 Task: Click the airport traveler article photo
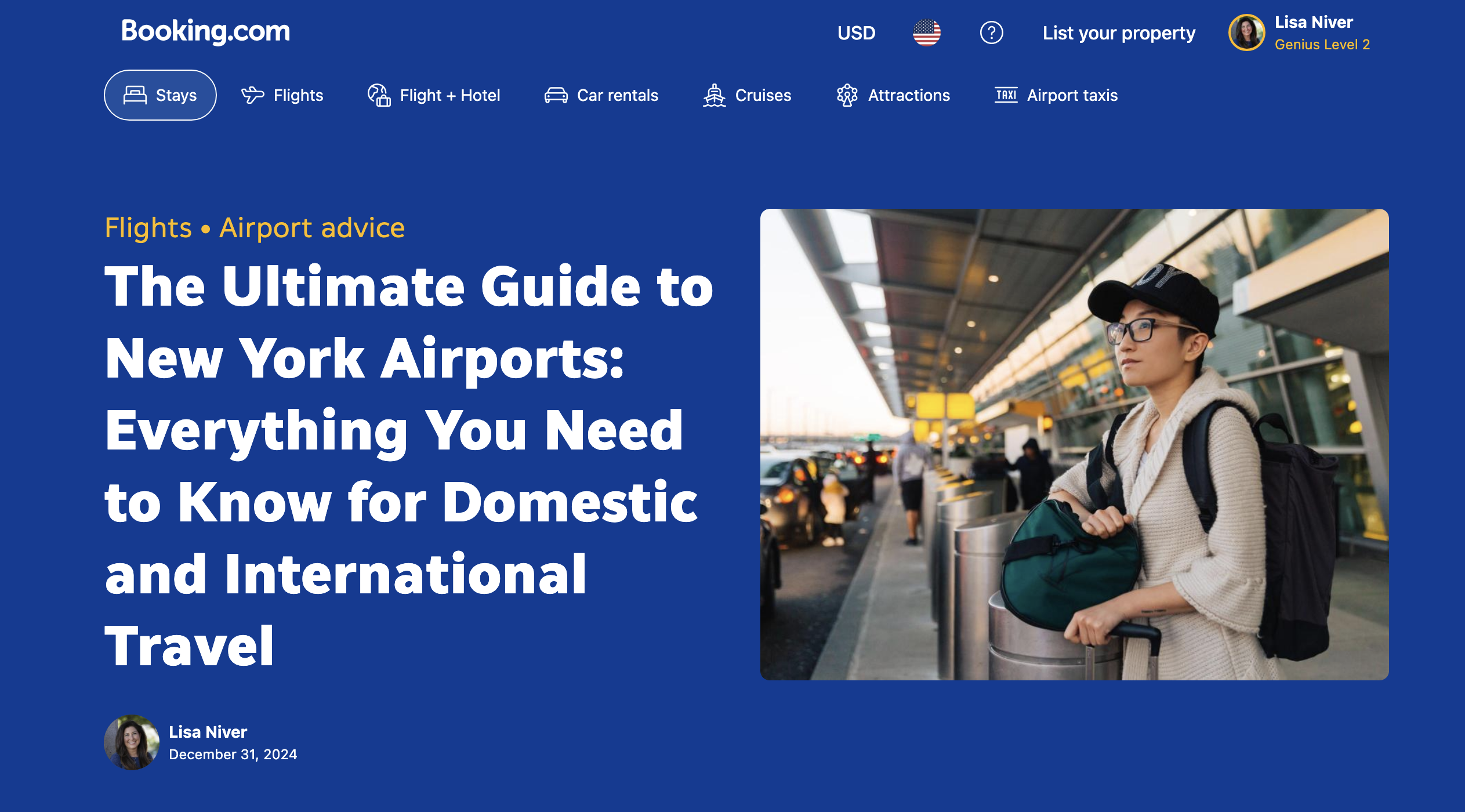pos(1074,444)
